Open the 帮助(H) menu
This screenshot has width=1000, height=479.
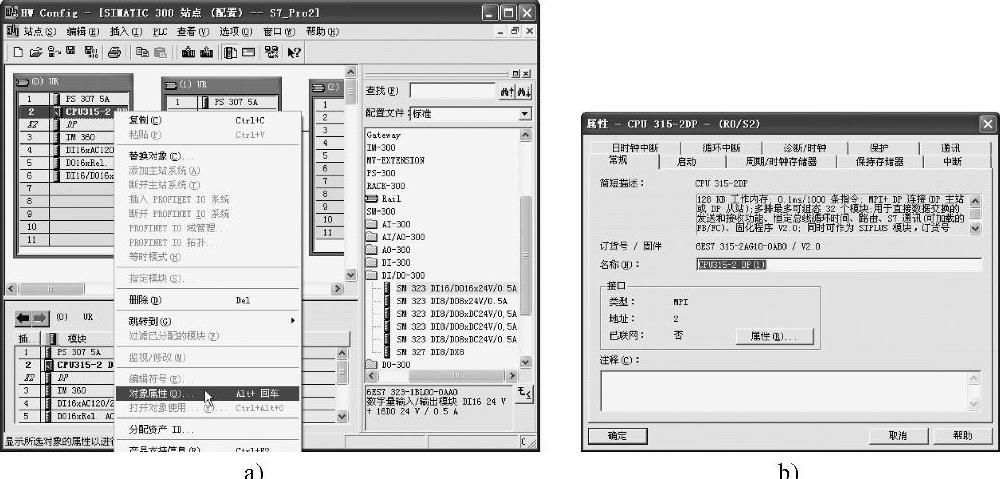[322, 31]
